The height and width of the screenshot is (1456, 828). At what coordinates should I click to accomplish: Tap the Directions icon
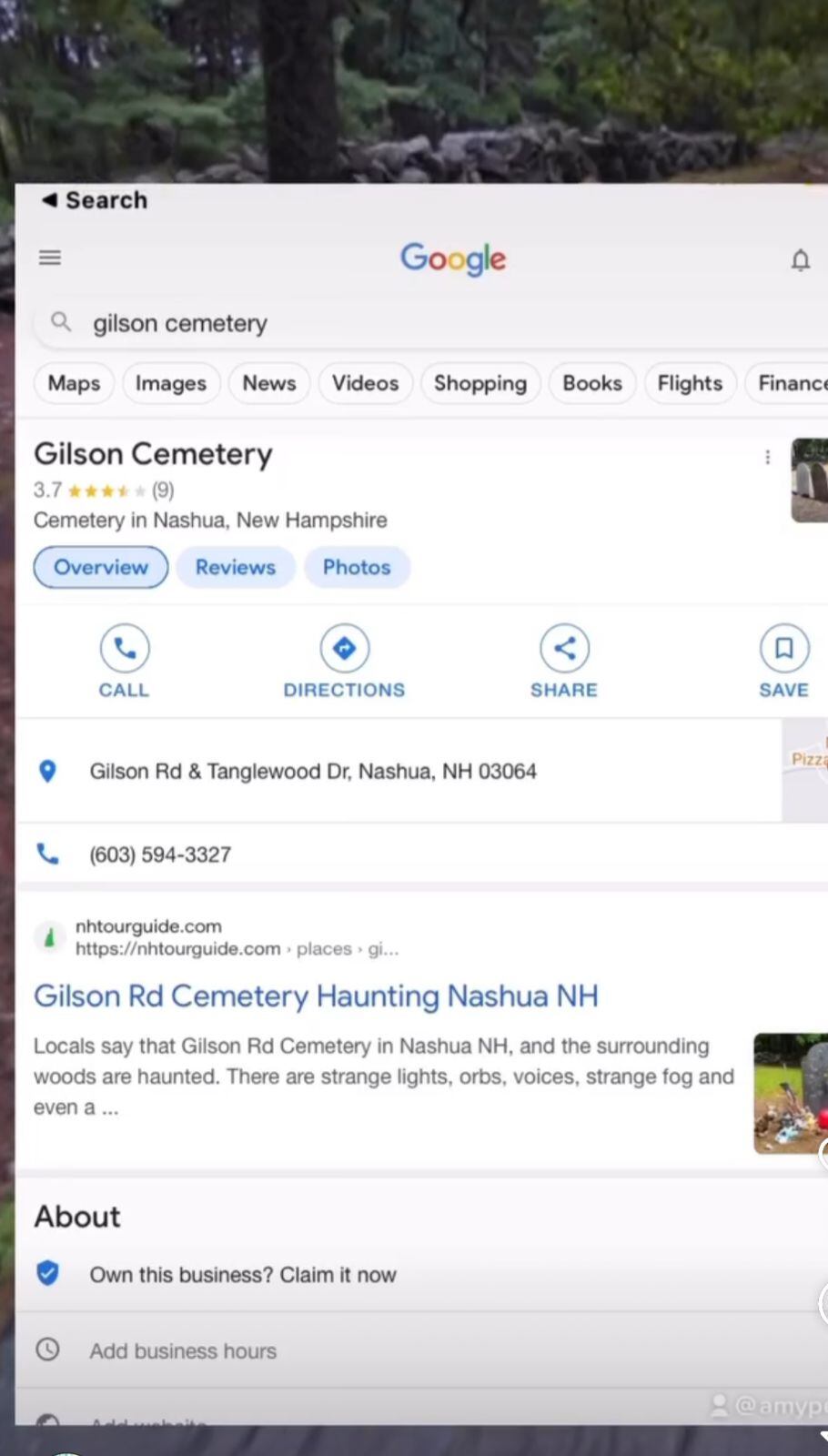pyautogui.click(x=344, y=648)
